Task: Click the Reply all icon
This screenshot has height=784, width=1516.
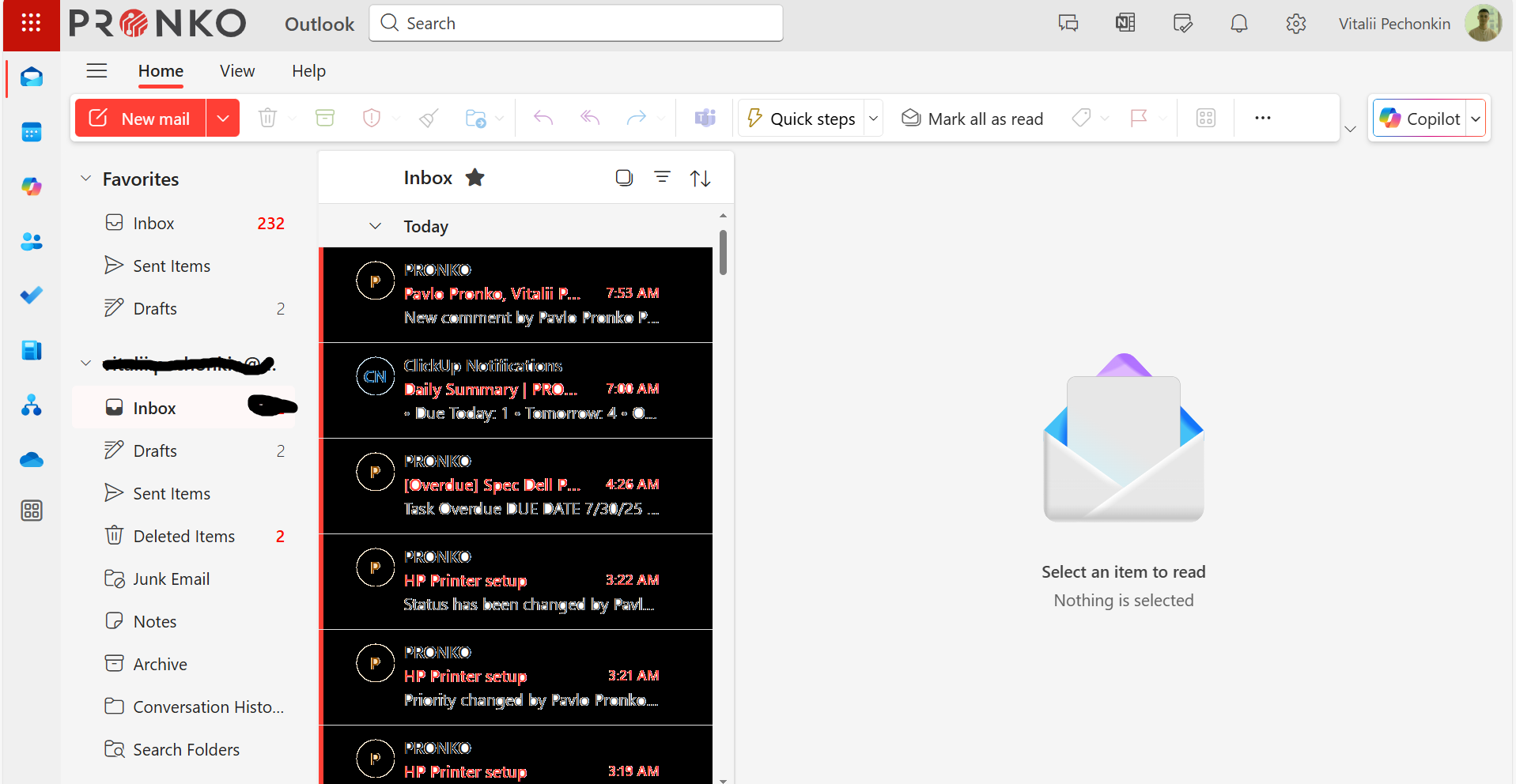Action: 590,119
